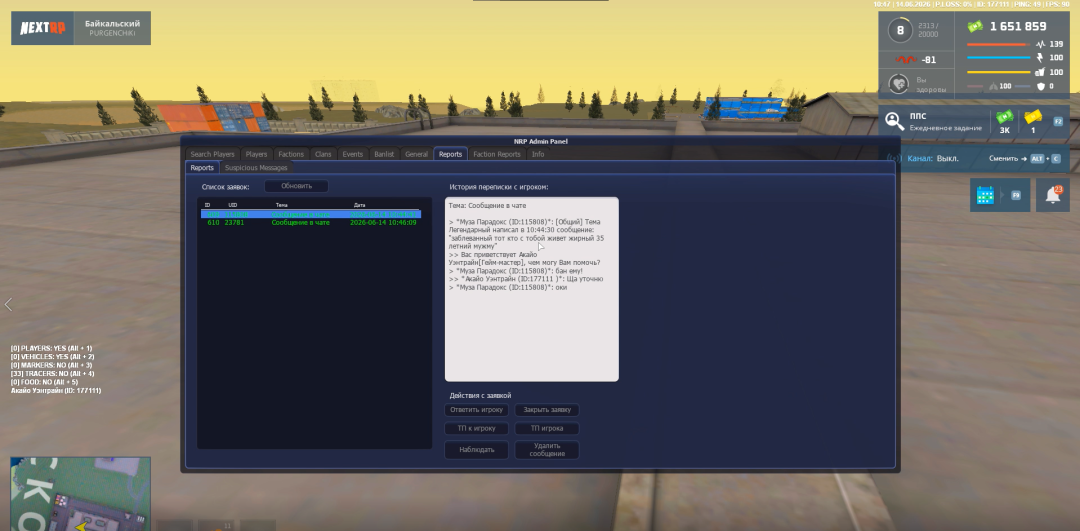Click the blue energy bar
This screenshot has width=1080, height=531.
tap(998, 59)
